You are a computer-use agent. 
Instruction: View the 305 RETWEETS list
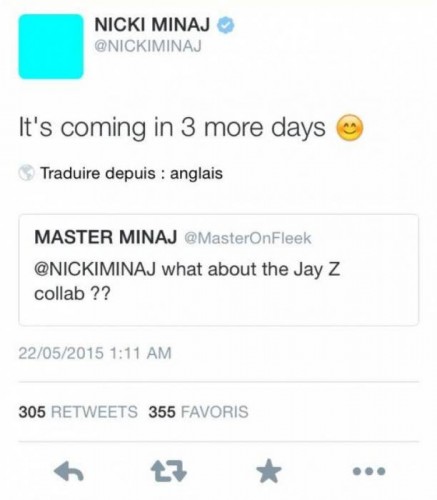(78, 412)
